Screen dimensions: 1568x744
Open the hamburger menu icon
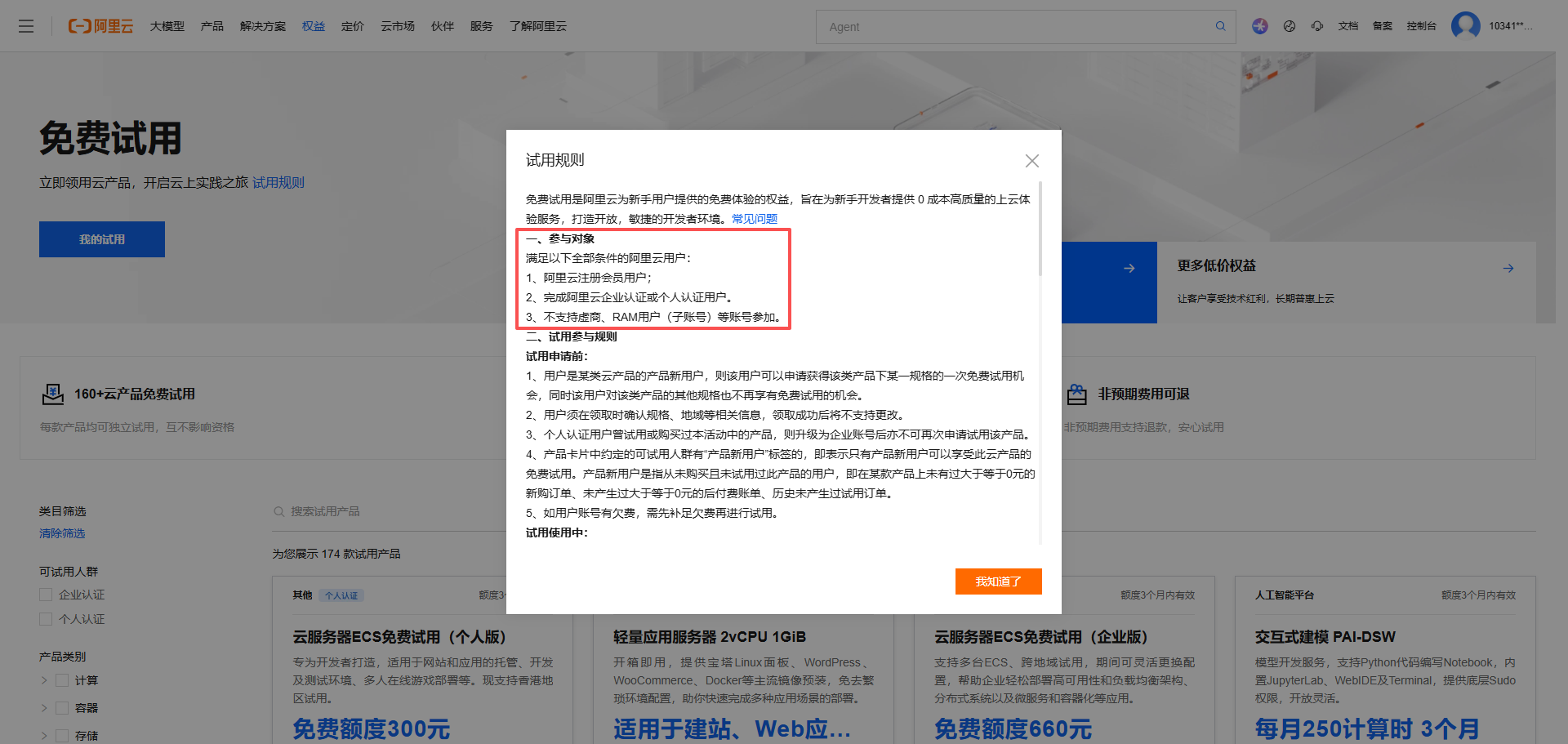(26, 26)
